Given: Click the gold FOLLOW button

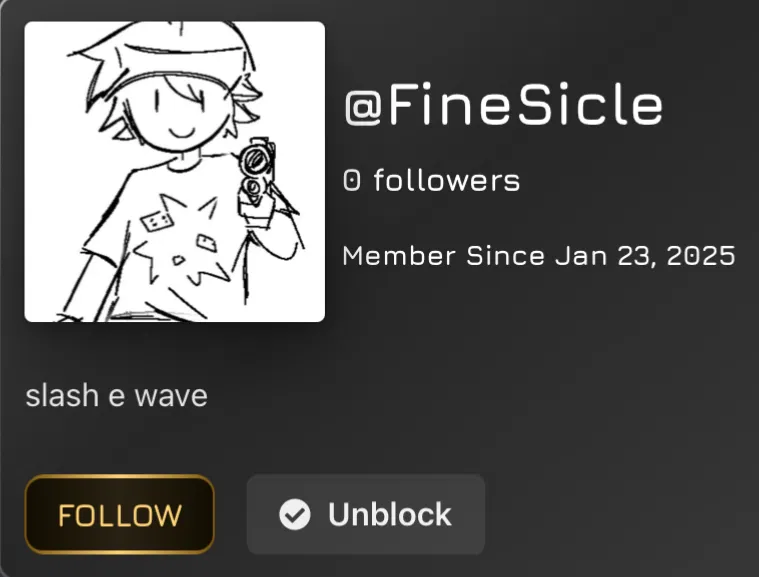Looking at the screenshot, I should coord(119,514).
